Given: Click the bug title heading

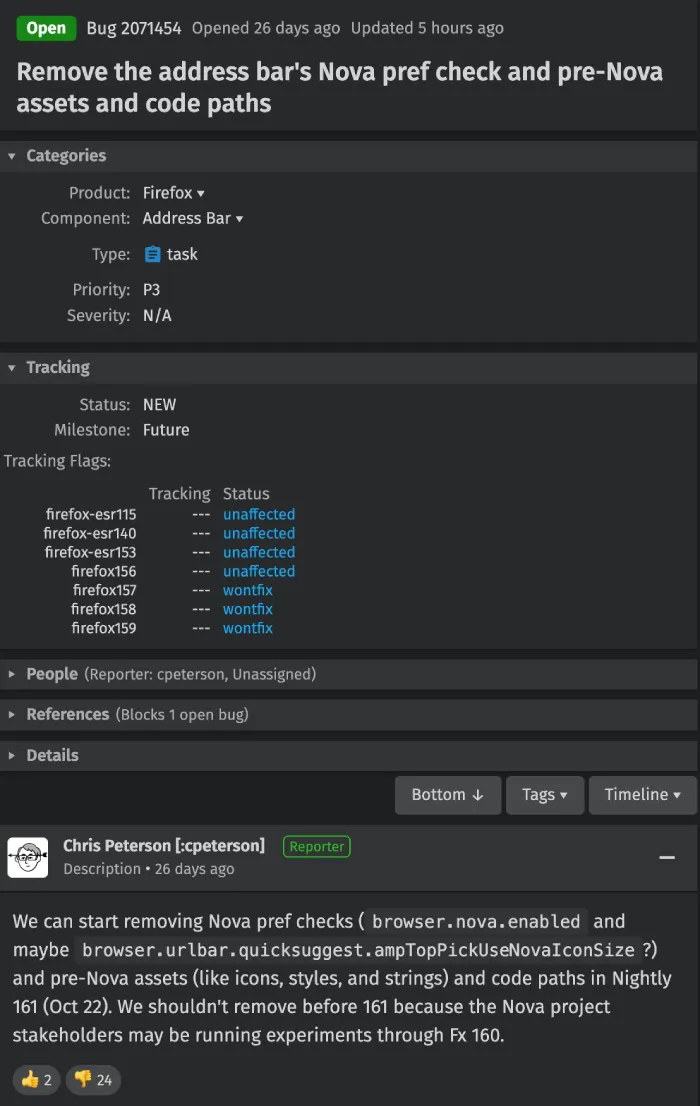Looking at the screenshot, I should (339, 87).
